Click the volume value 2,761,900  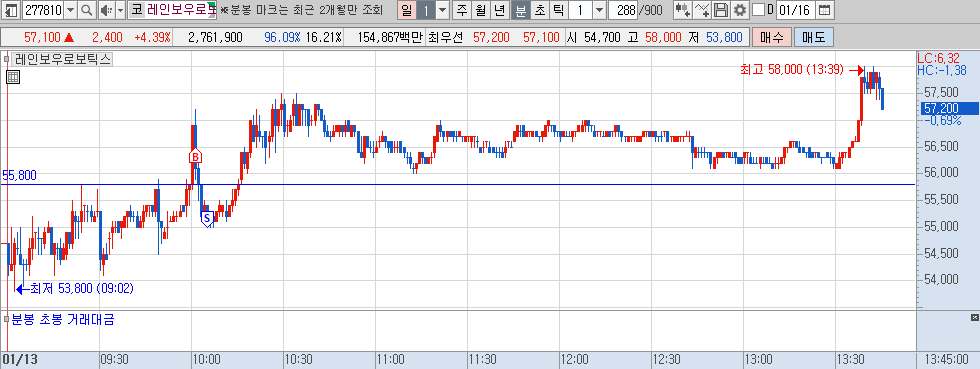(x=215, y=38)
